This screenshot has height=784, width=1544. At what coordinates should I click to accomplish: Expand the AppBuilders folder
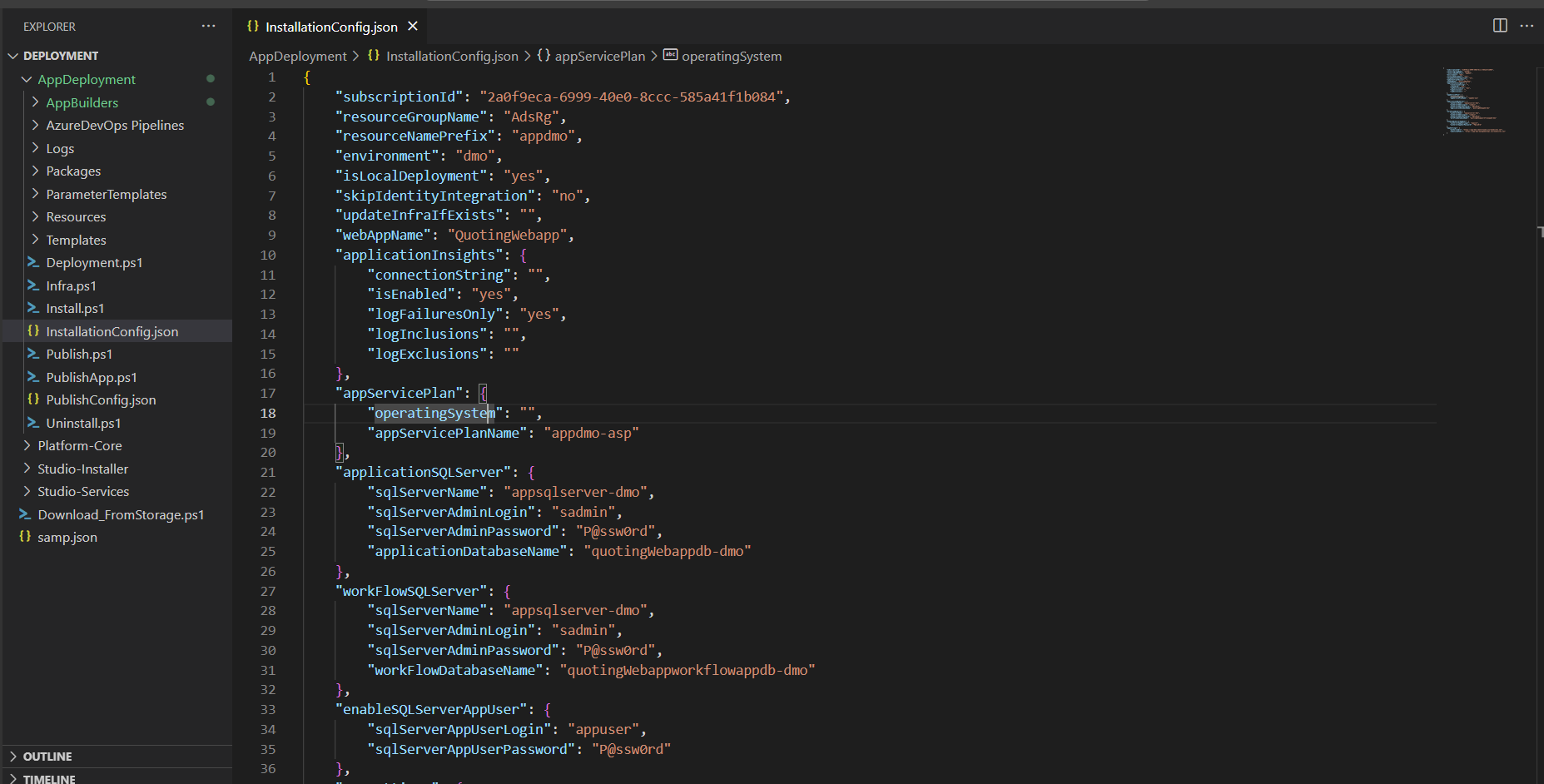point(35,102)
